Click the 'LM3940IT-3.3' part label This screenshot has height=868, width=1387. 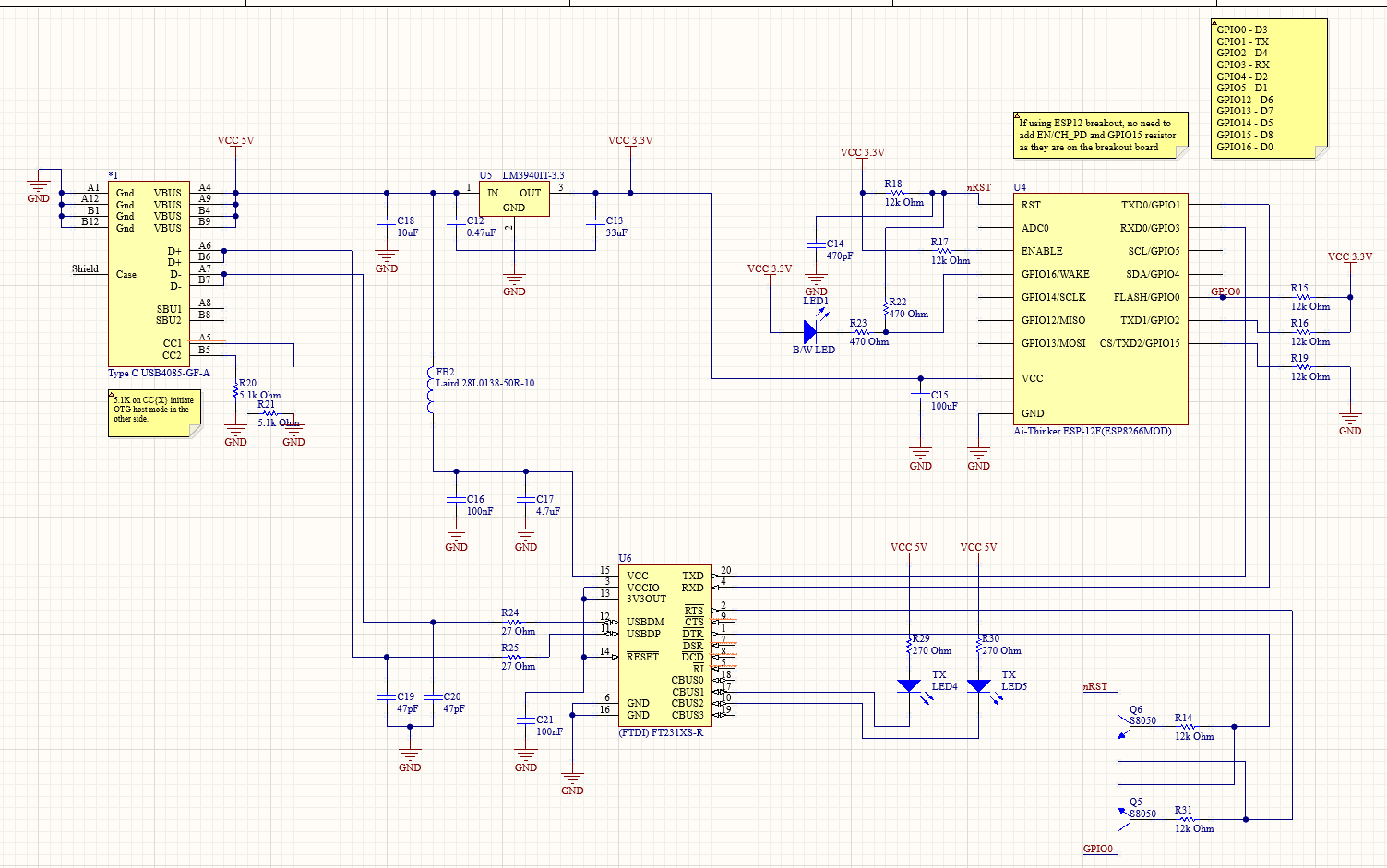pyautogui.click(x=533, y=175)
